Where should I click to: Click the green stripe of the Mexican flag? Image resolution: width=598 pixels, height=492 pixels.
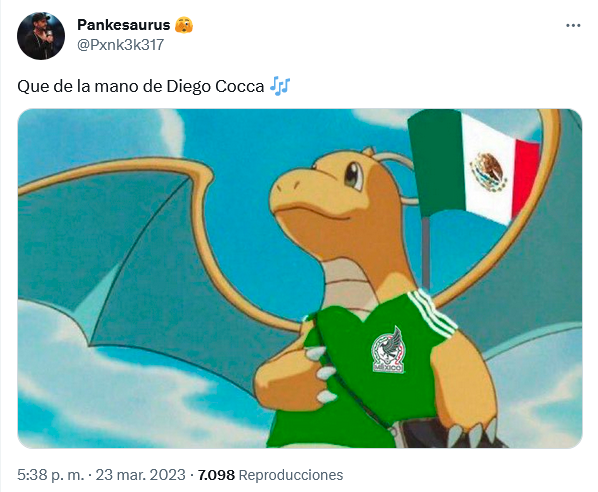(437, 164)
